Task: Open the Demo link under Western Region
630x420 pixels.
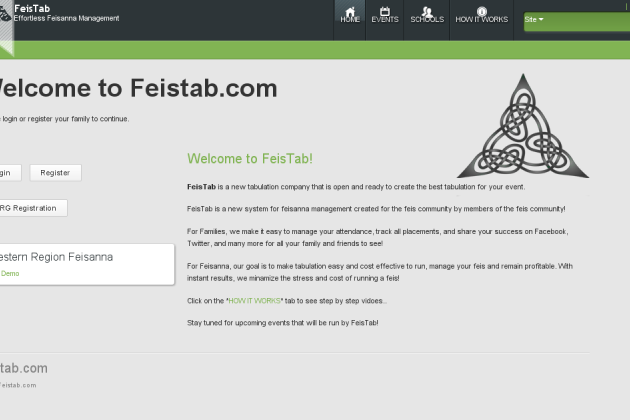Action: pos(10,273)
